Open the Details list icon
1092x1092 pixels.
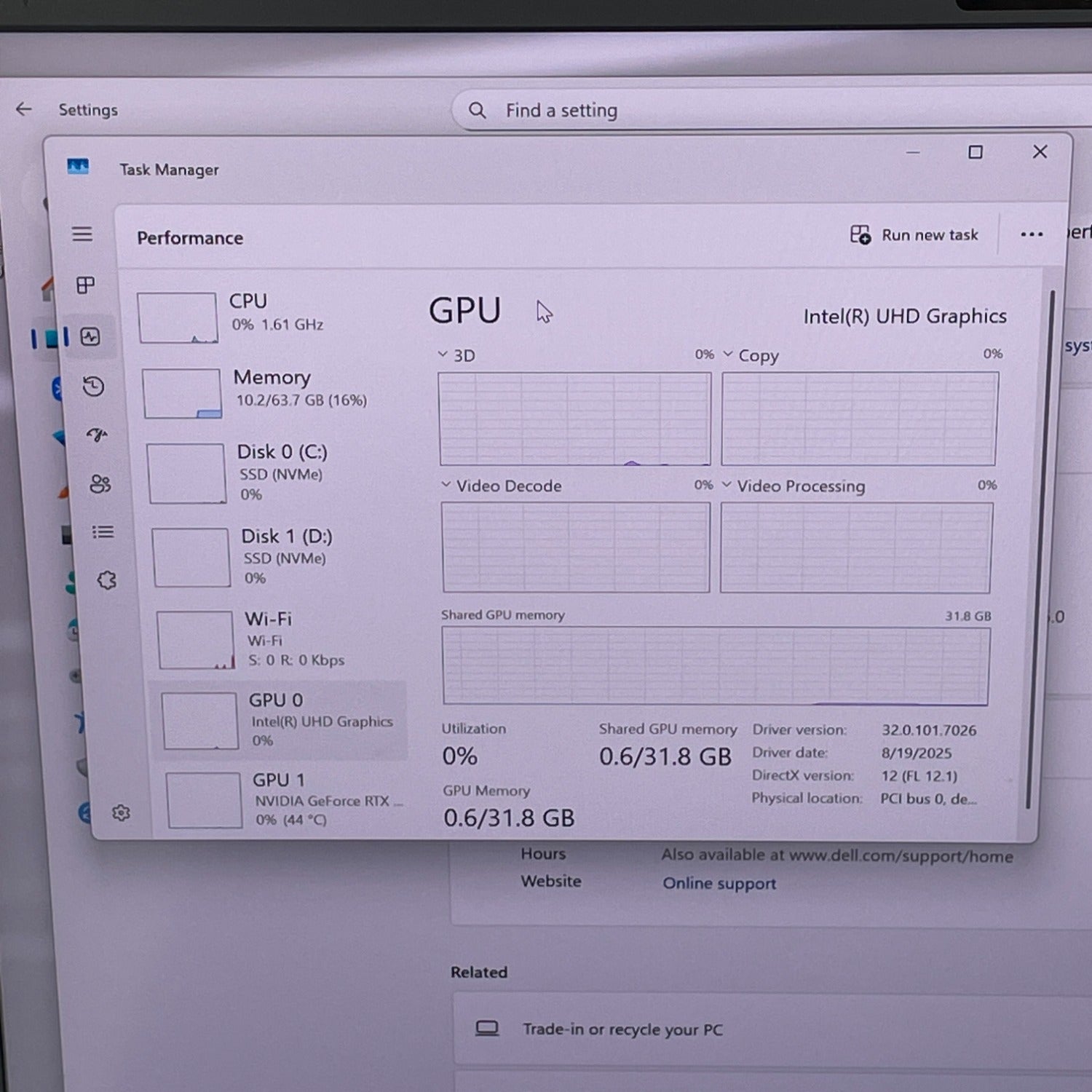[104, 532]
